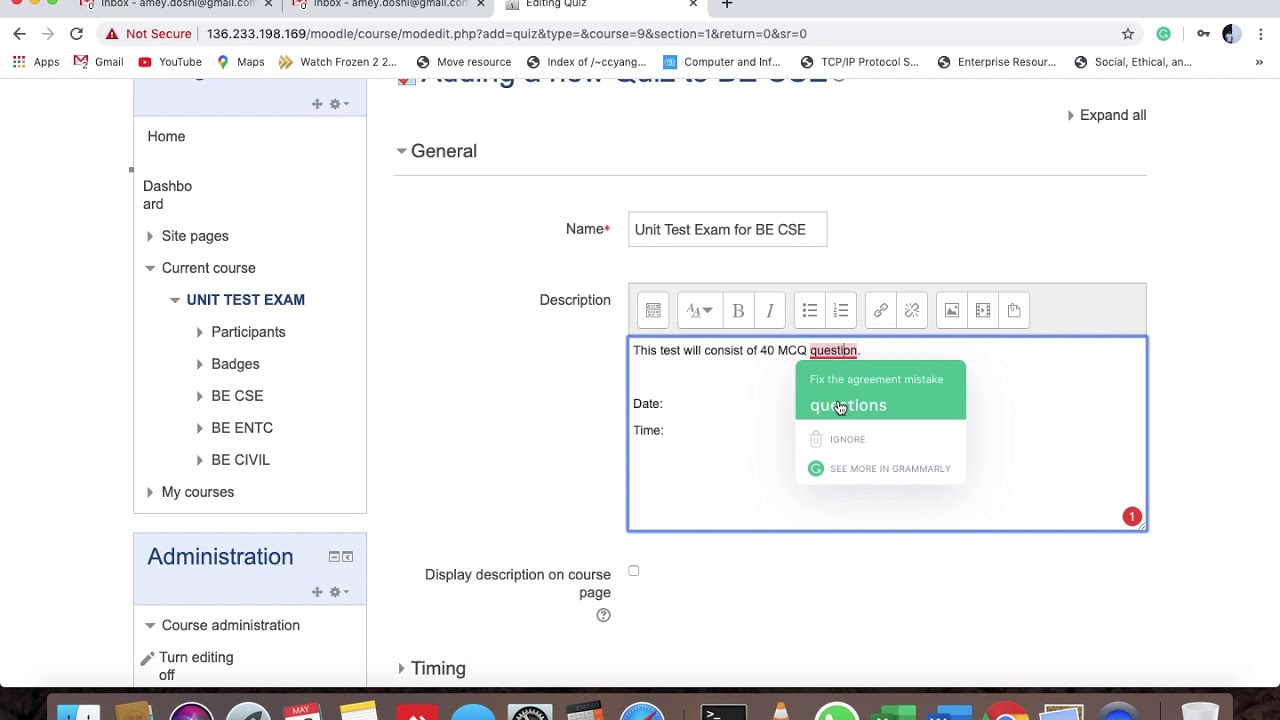Open BE CIVIL section link
Image resolution: width=1280 pixels, height=720 pixels.
tap(240, 460)
